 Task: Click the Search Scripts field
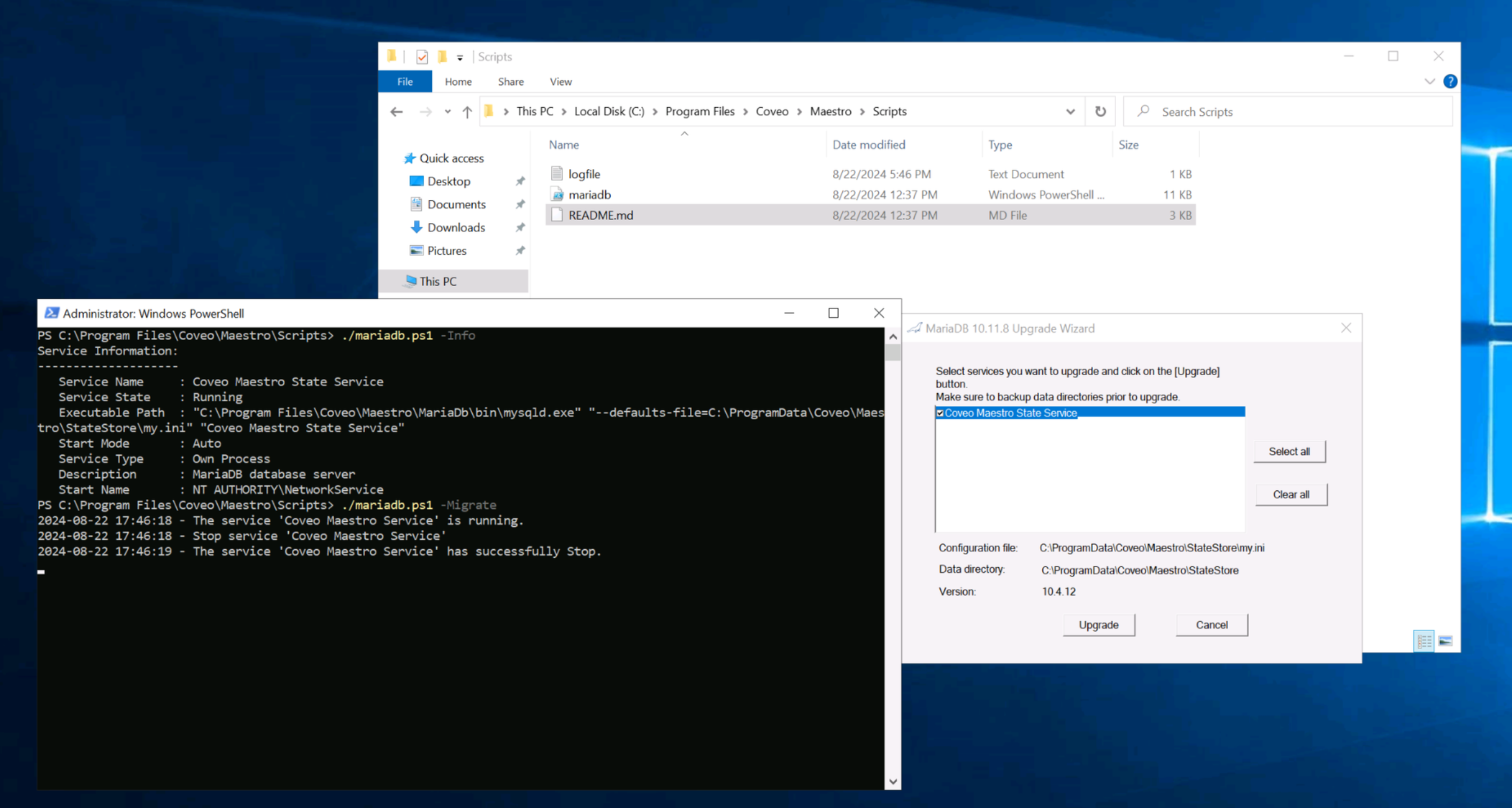(x=1288, y=111)
